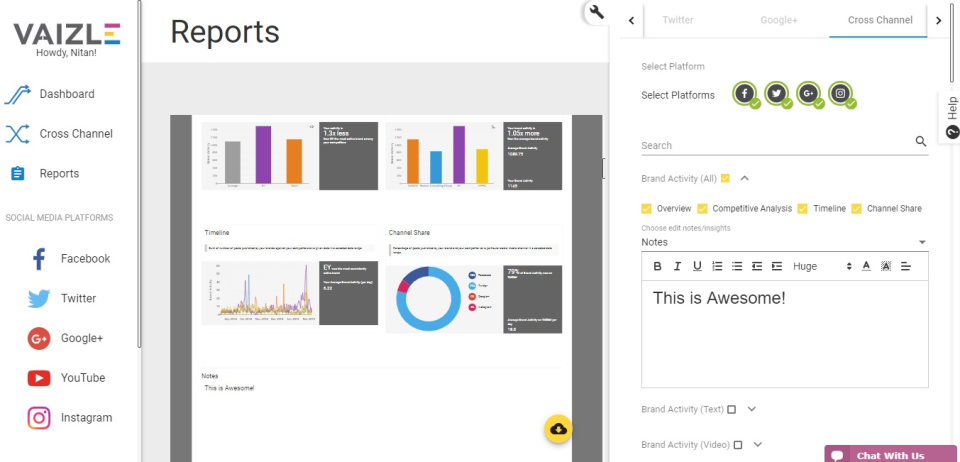Apply italic formatting in notes editor
The width and height of the screenshot is (960, 462).
[x=677, y=266]
